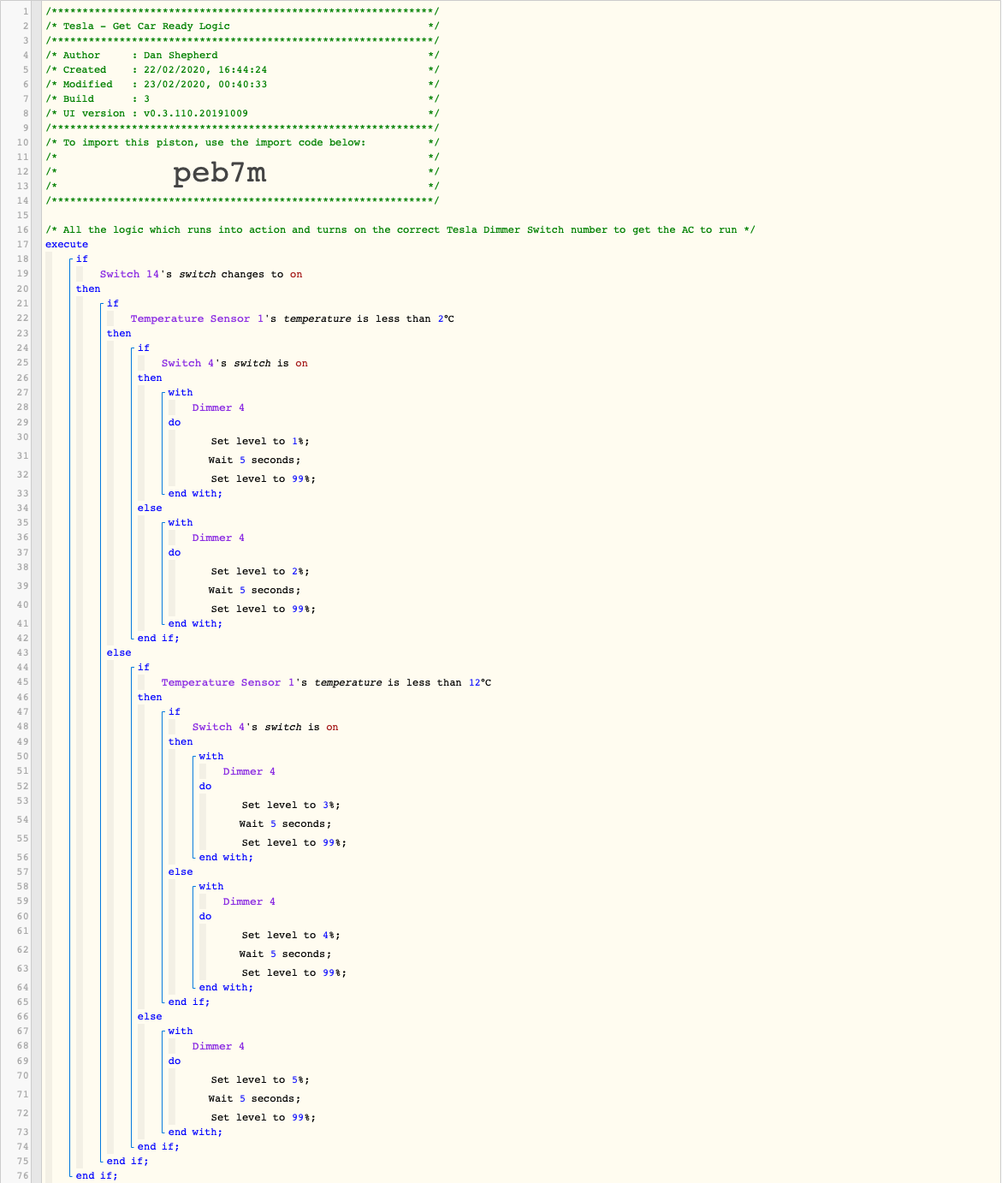Click 'end with;' on line 73
Viewport: 1008px width, 1183px height.
pyautogui.click(x=195, y=1132)
